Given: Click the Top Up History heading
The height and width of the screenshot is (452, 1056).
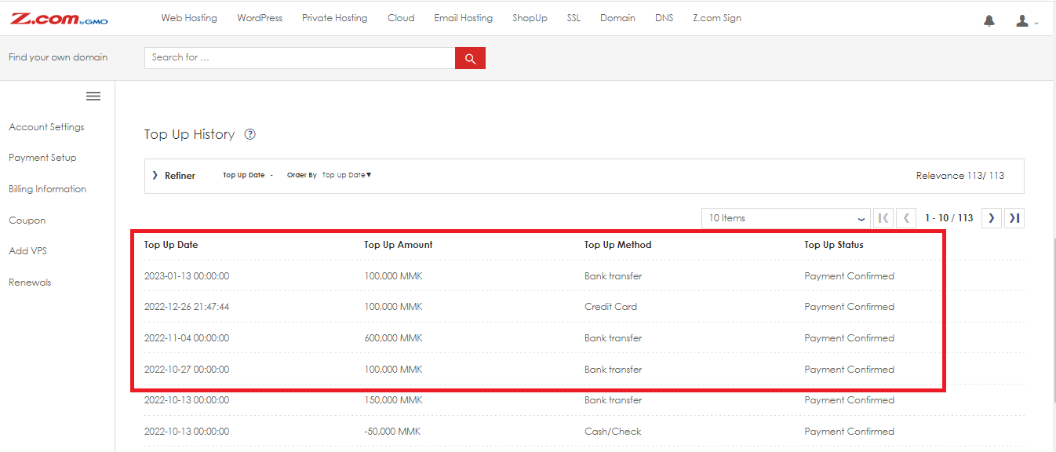Looking at the screenshot, I should coord(189,135).
